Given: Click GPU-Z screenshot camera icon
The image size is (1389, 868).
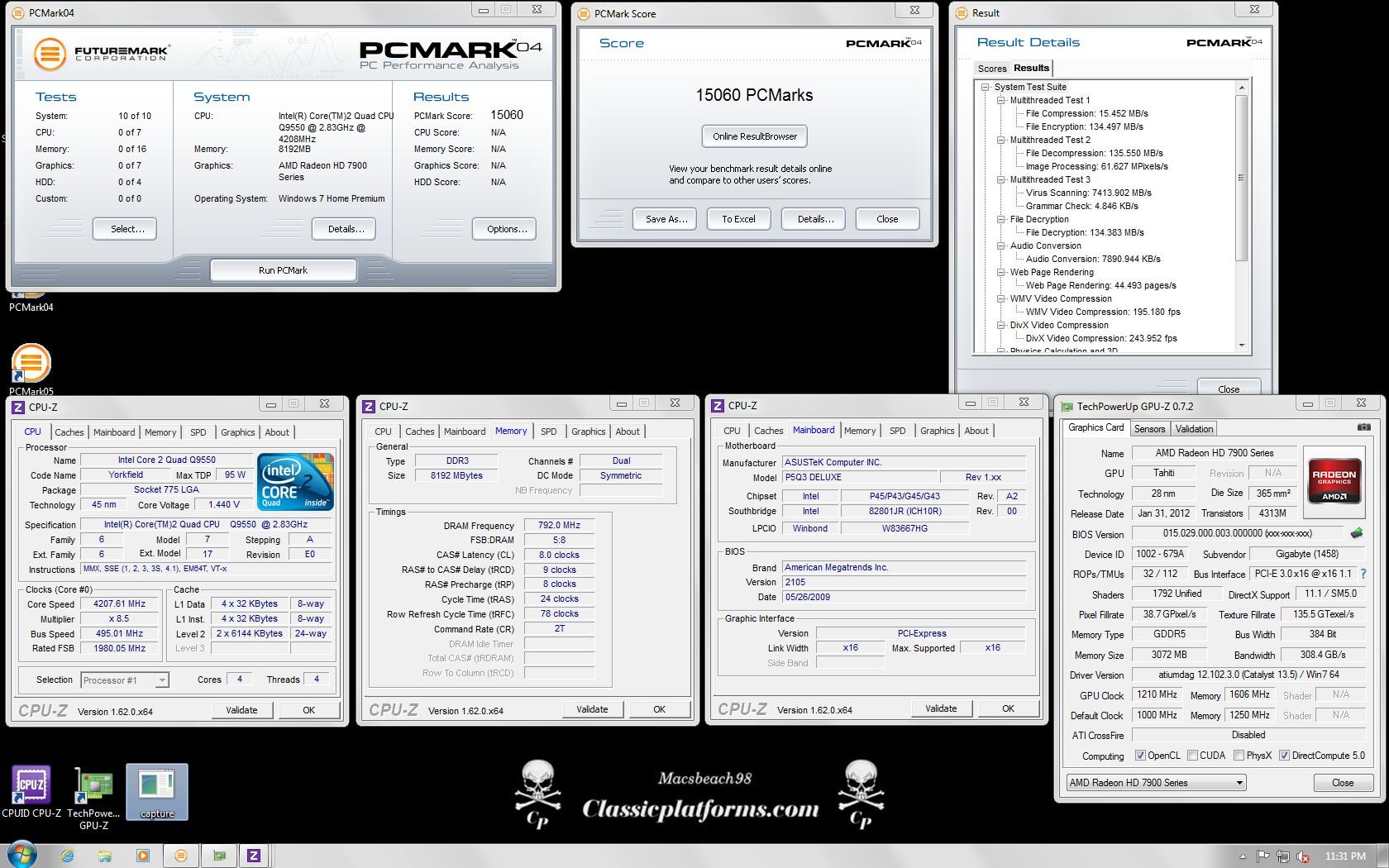Looking at the screenshot, I should [1363, 427].
